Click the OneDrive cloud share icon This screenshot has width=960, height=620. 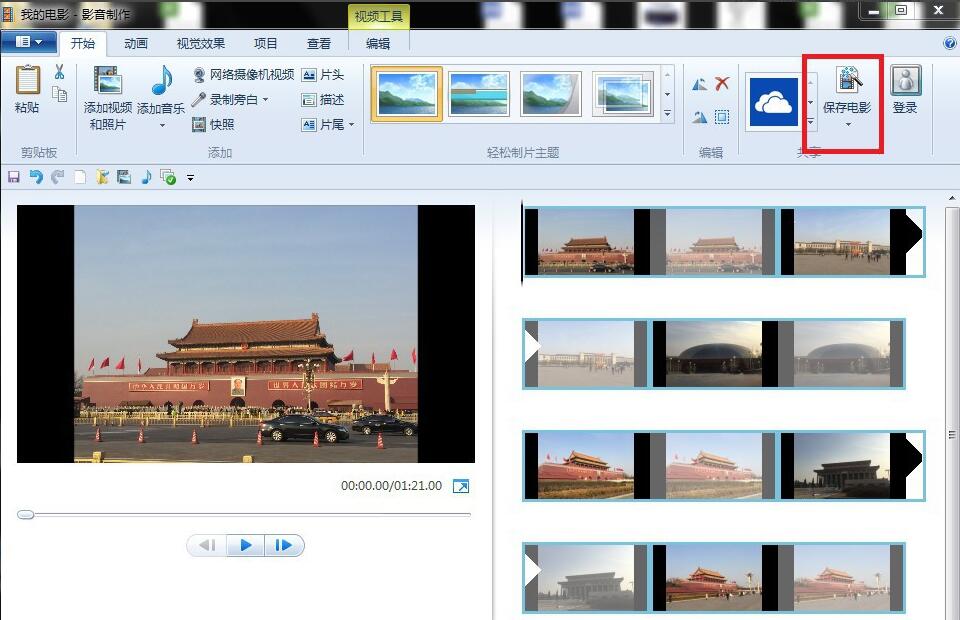774,102
